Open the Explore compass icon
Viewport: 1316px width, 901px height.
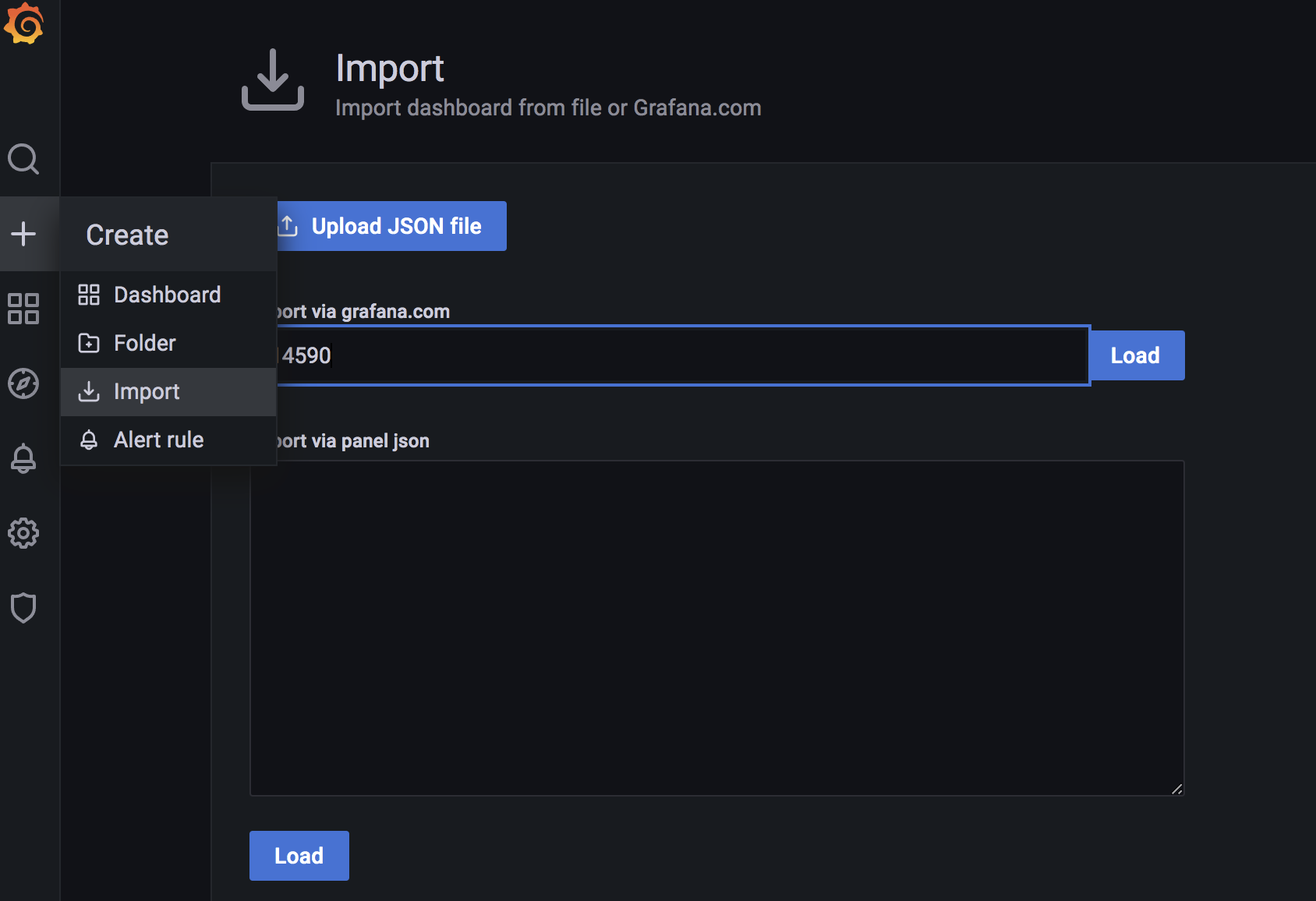[23, 383]
